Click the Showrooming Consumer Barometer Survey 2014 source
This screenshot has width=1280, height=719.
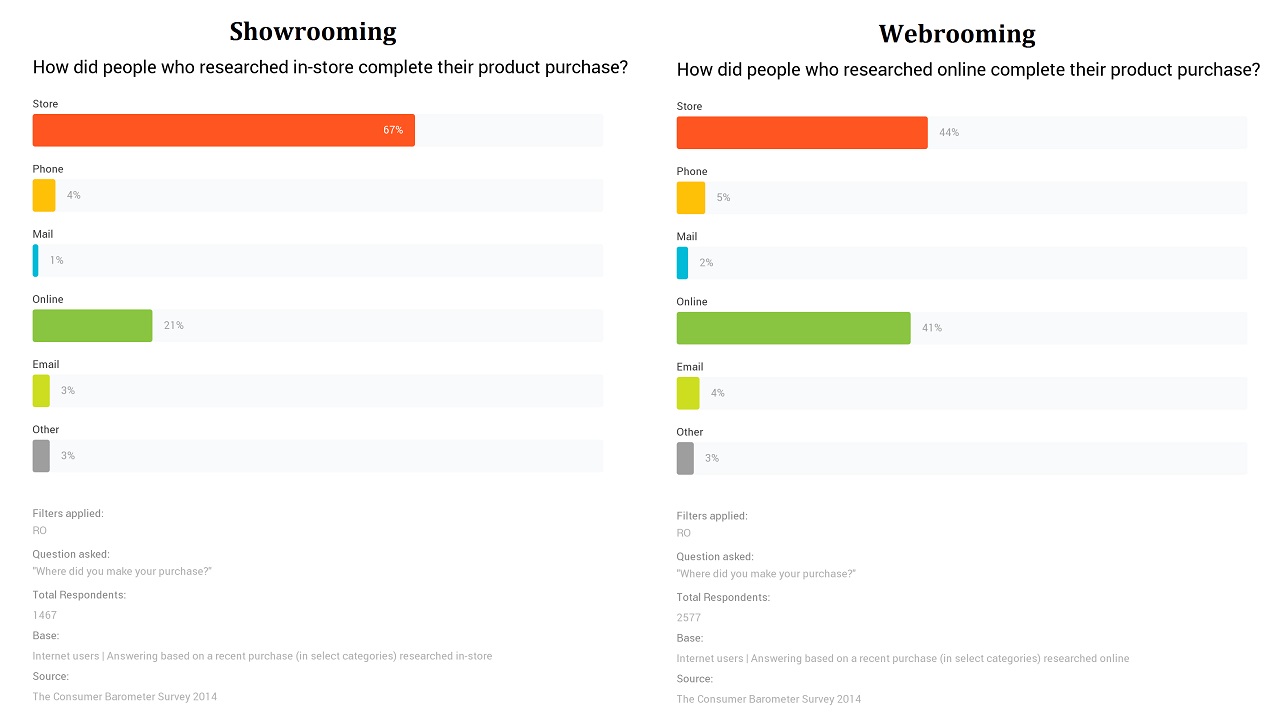coord(125,696)
